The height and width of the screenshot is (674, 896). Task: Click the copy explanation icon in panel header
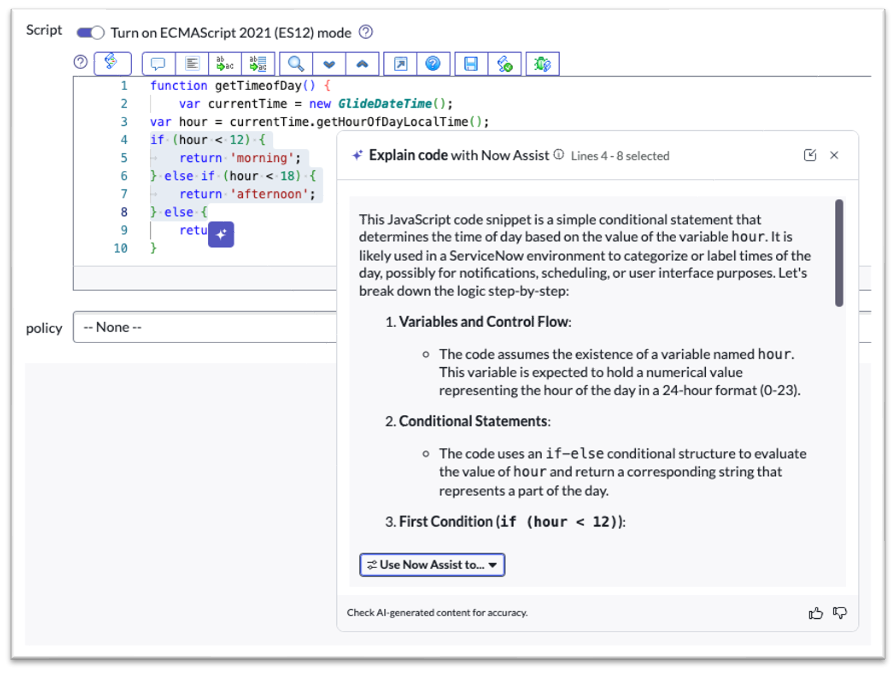[x=810, y=155]
